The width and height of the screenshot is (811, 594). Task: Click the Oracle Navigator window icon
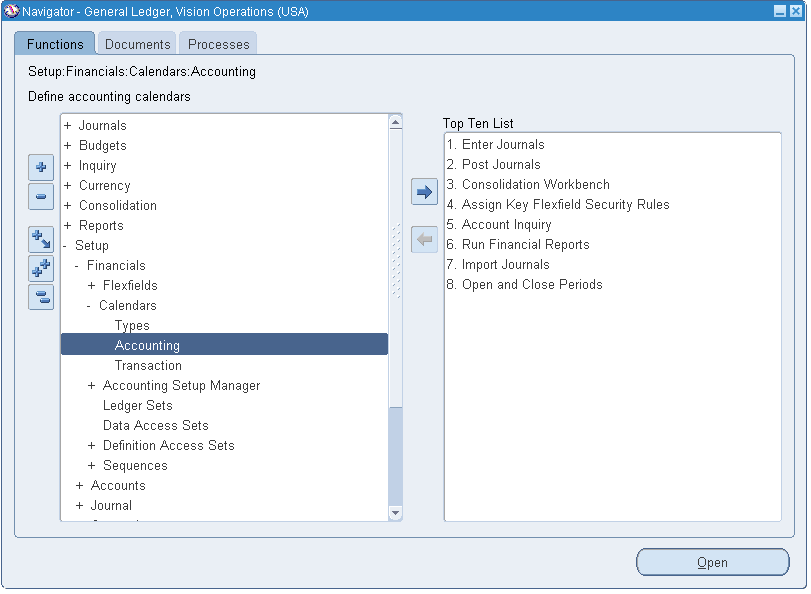coord(11,11)
